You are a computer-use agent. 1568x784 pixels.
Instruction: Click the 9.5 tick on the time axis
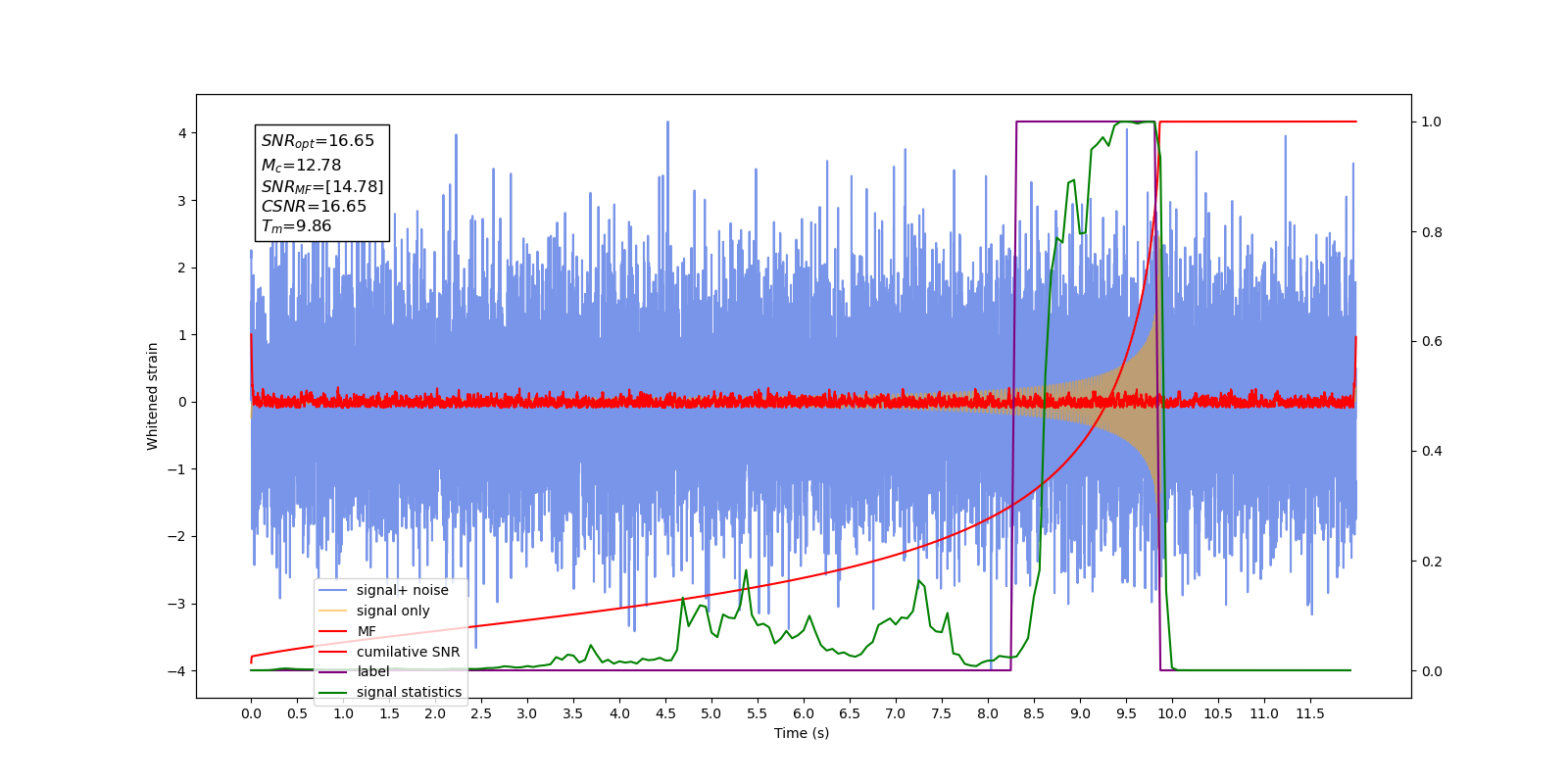(1126, 713)
